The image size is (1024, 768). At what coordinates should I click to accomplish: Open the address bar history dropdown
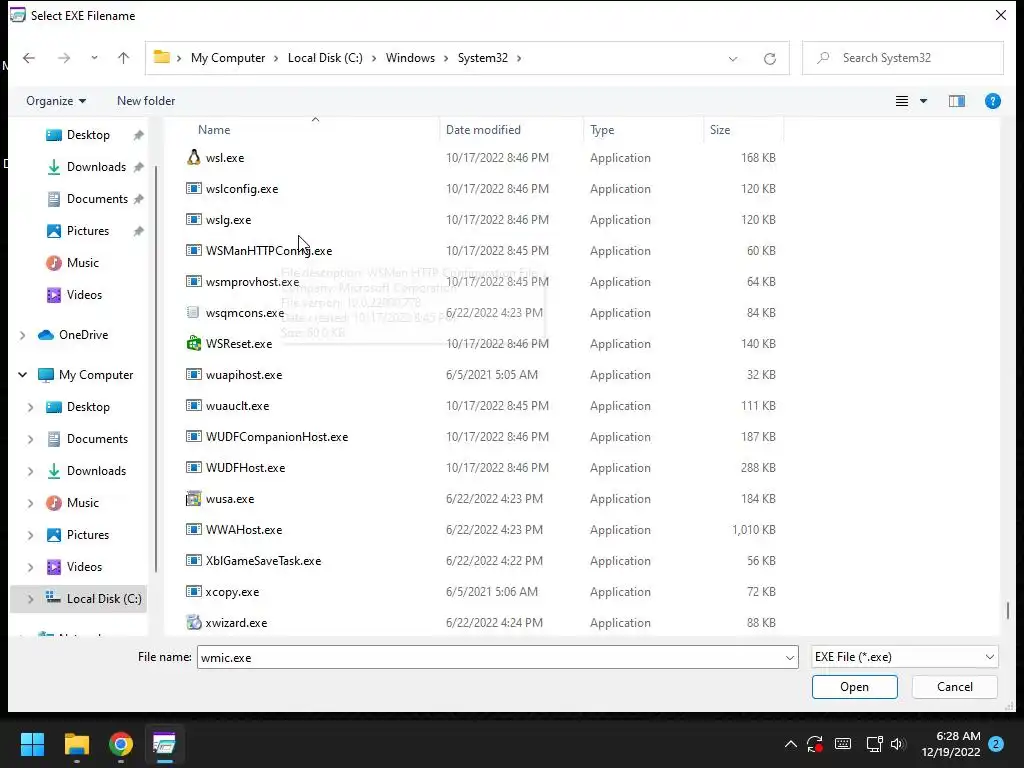click(733, 58)
